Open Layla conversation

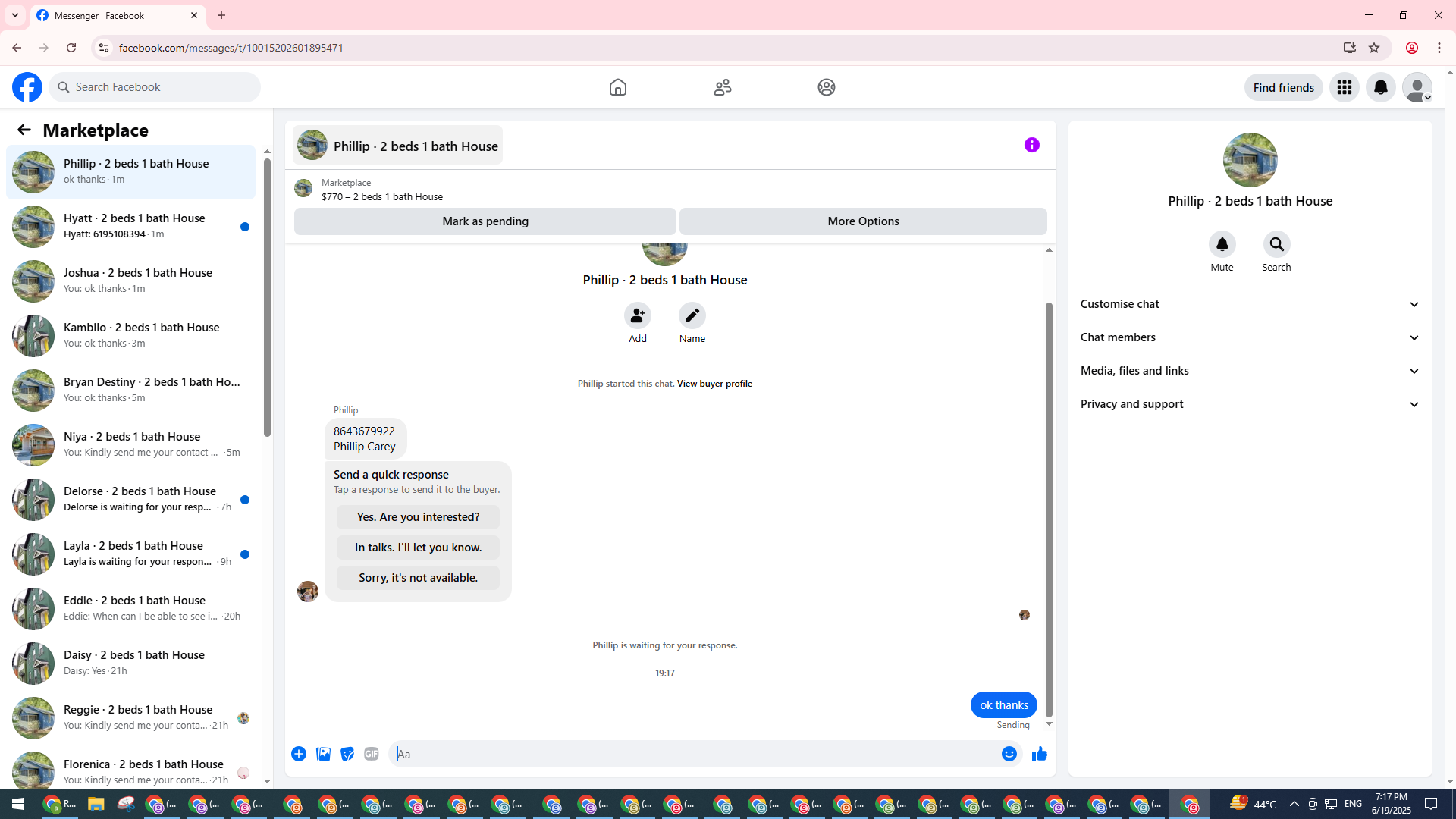[130, 554]
